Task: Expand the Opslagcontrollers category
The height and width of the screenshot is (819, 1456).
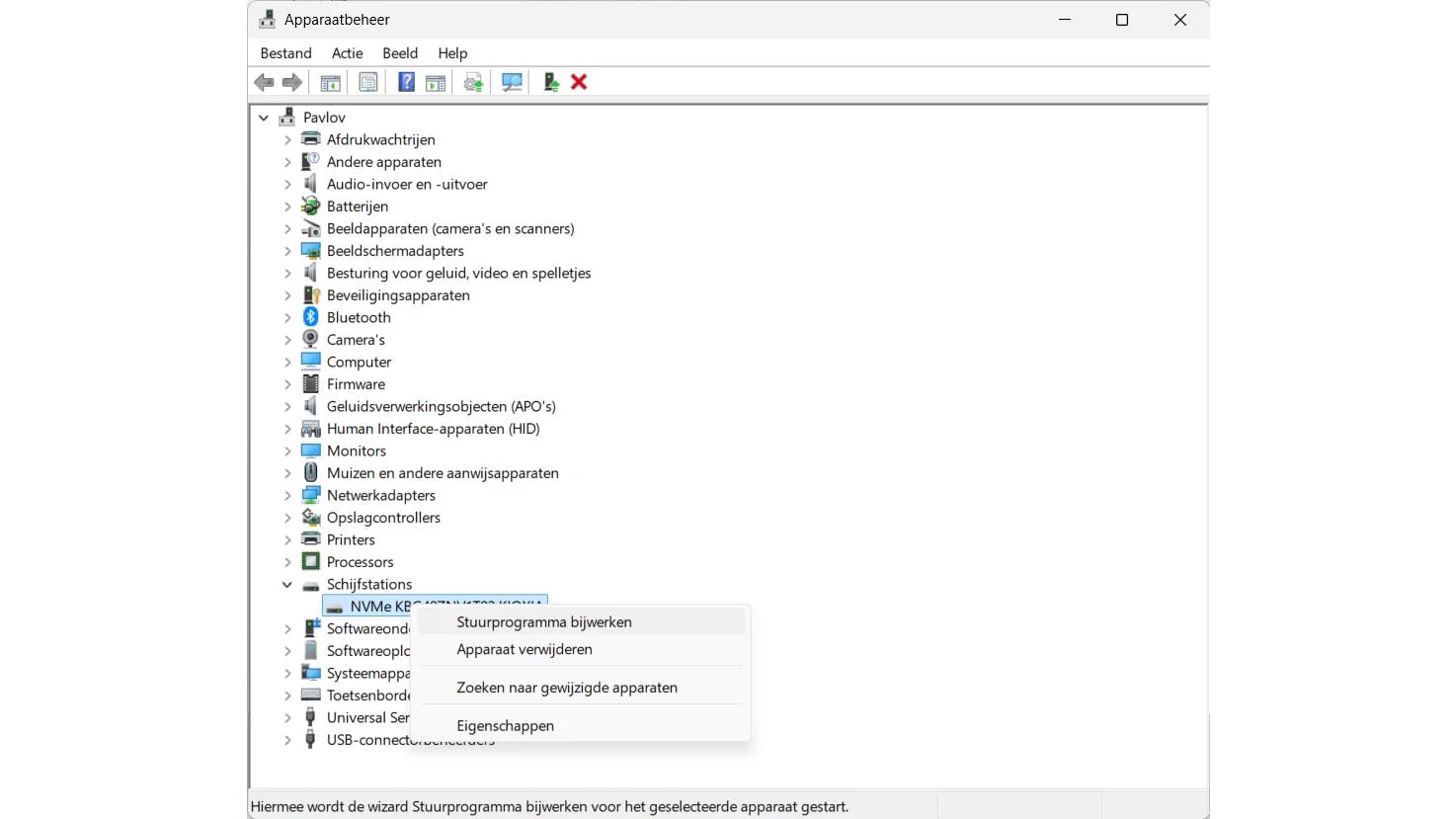Action: (287, 518)
